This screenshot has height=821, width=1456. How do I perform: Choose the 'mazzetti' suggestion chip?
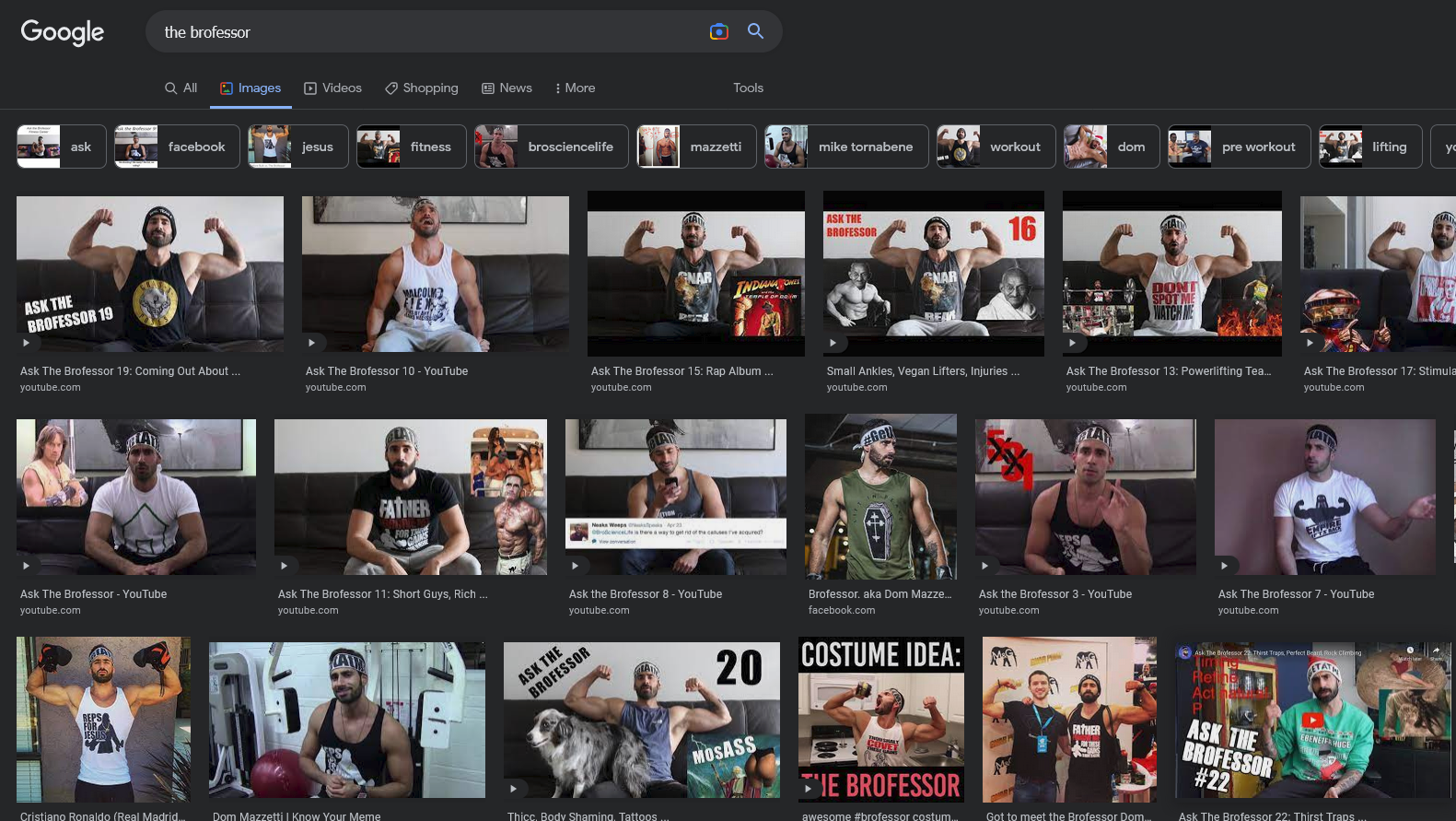click(696, 147)
